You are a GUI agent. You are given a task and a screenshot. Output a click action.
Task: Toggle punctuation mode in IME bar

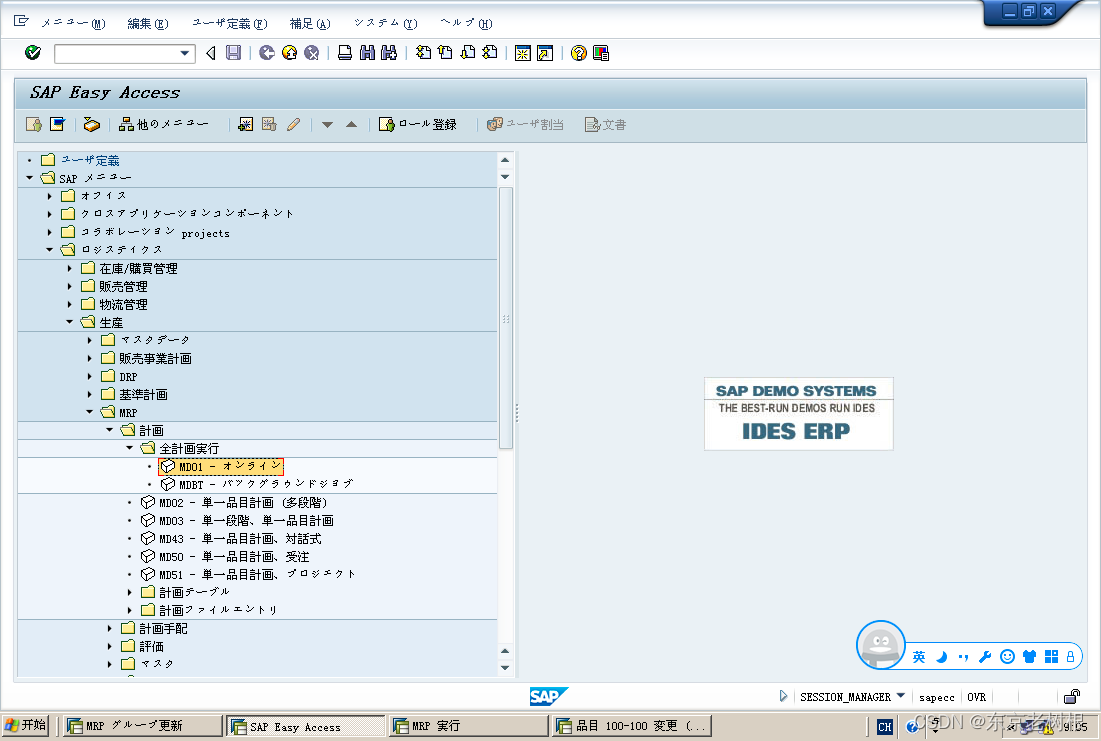click(x=963, y=657)
